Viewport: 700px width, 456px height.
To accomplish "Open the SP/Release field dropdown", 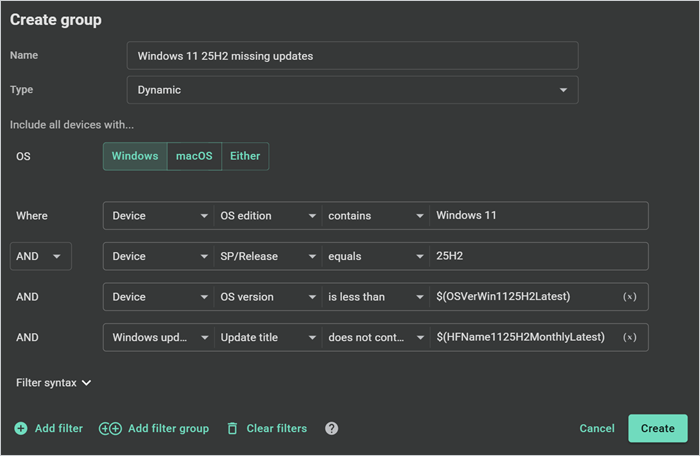I will click(268, 256).
